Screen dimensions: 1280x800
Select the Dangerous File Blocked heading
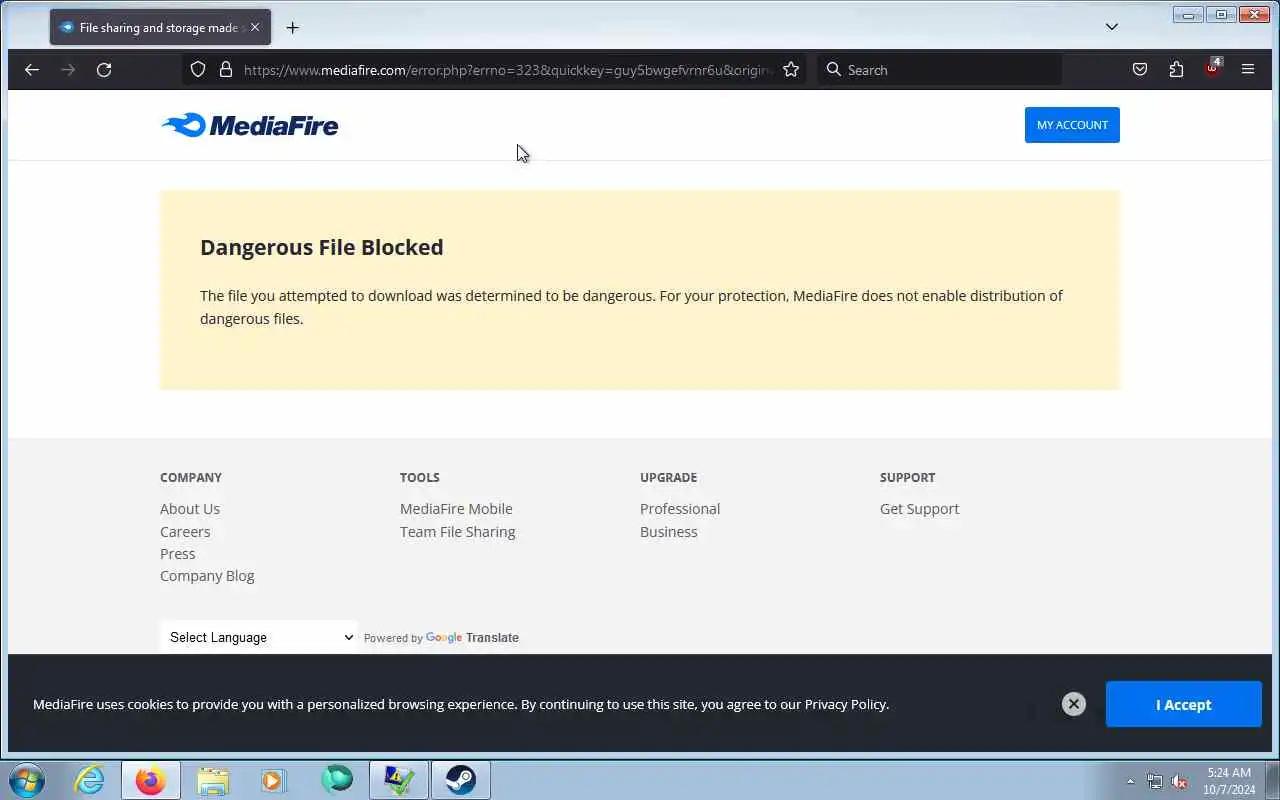click(322, 247)
